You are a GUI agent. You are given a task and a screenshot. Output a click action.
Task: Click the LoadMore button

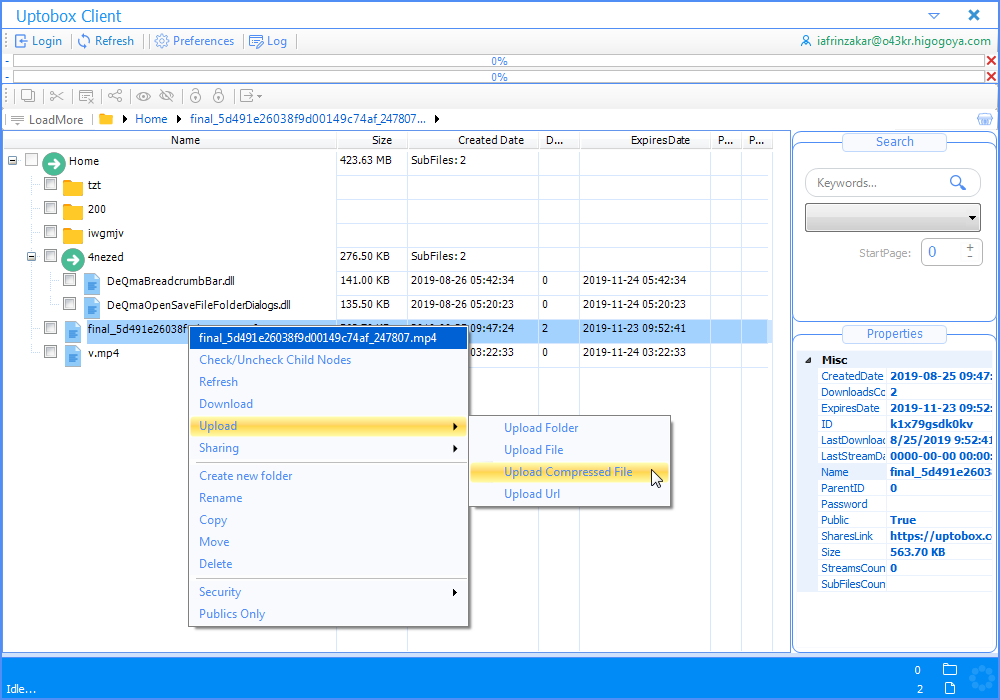47,119
